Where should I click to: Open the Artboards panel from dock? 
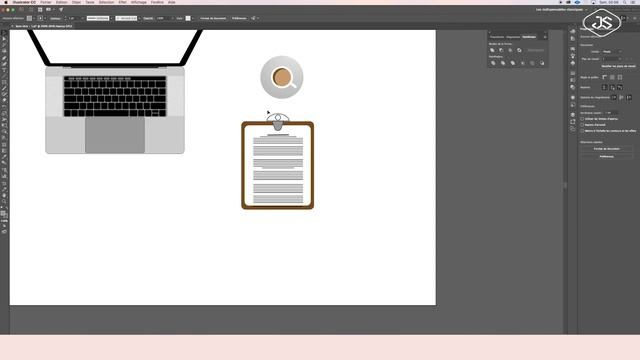[573, 129]
